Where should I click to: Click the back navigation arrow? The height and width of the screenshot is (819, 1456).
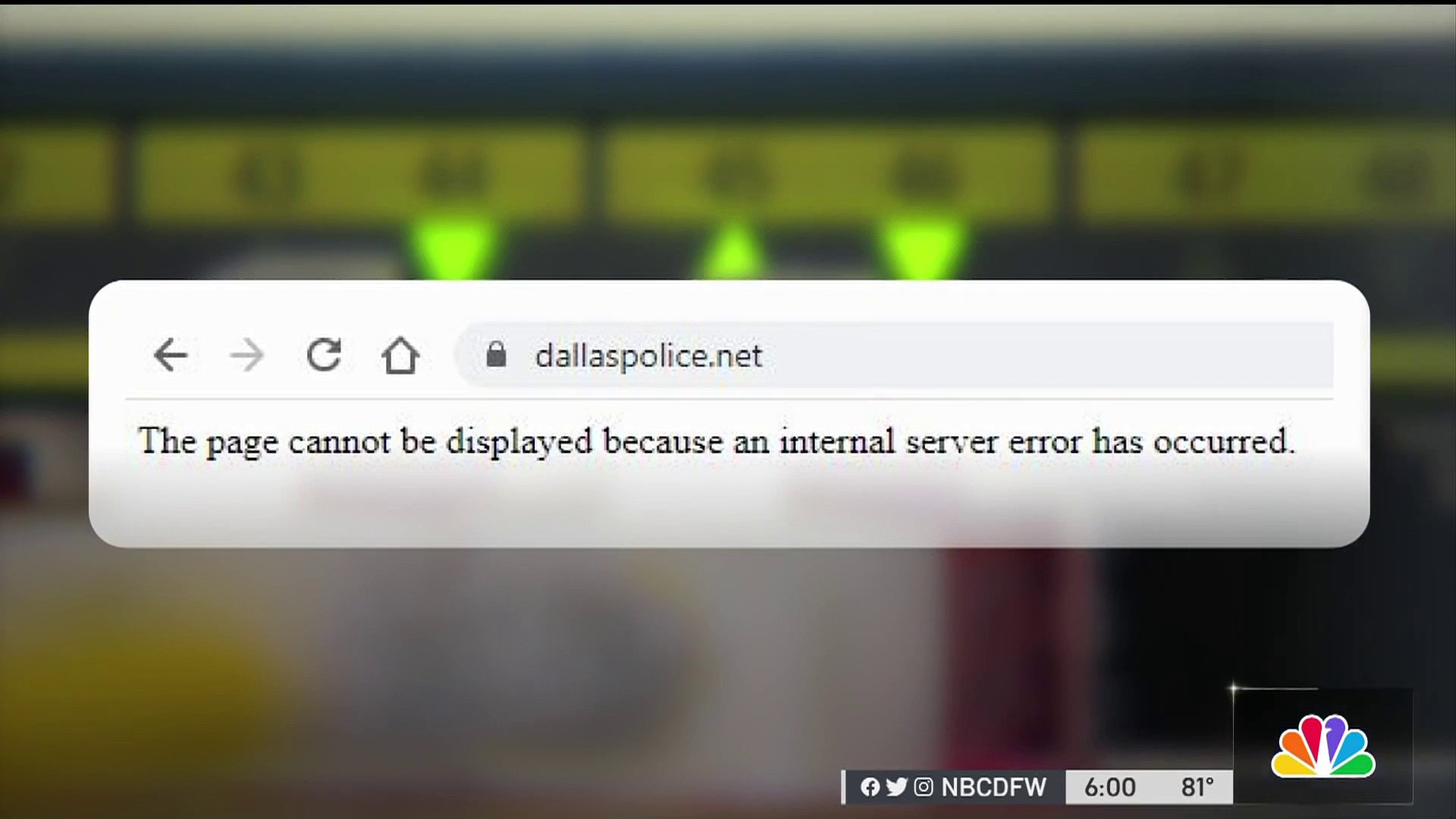click(x=171, y=356)
